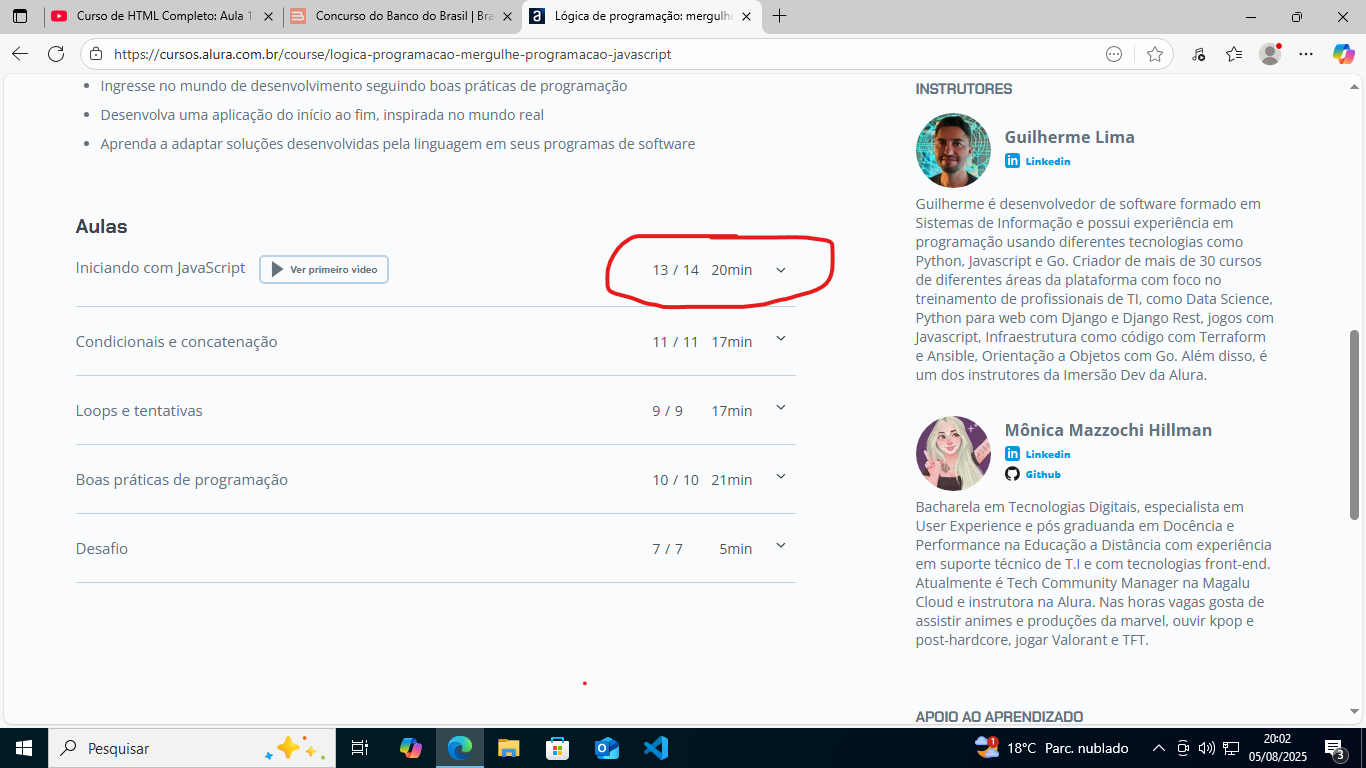Click the address bar ellipsis icon
The width and height of the screenshot is (1366, 768).
tap(1114, 54)
